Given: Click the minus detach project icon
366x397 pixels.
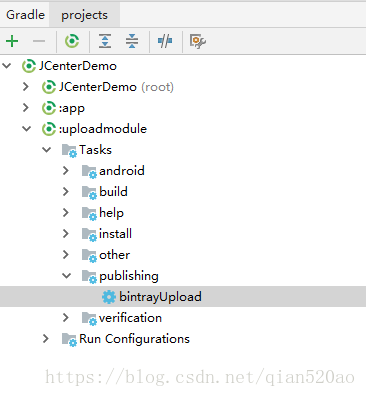Looking at the screenshot, I should click(39, 41).
